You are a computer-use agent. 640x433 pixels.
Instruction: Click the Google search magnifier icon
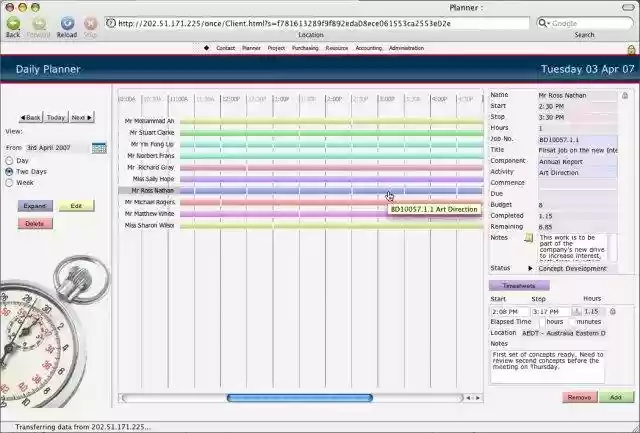[x=543, y=23]
